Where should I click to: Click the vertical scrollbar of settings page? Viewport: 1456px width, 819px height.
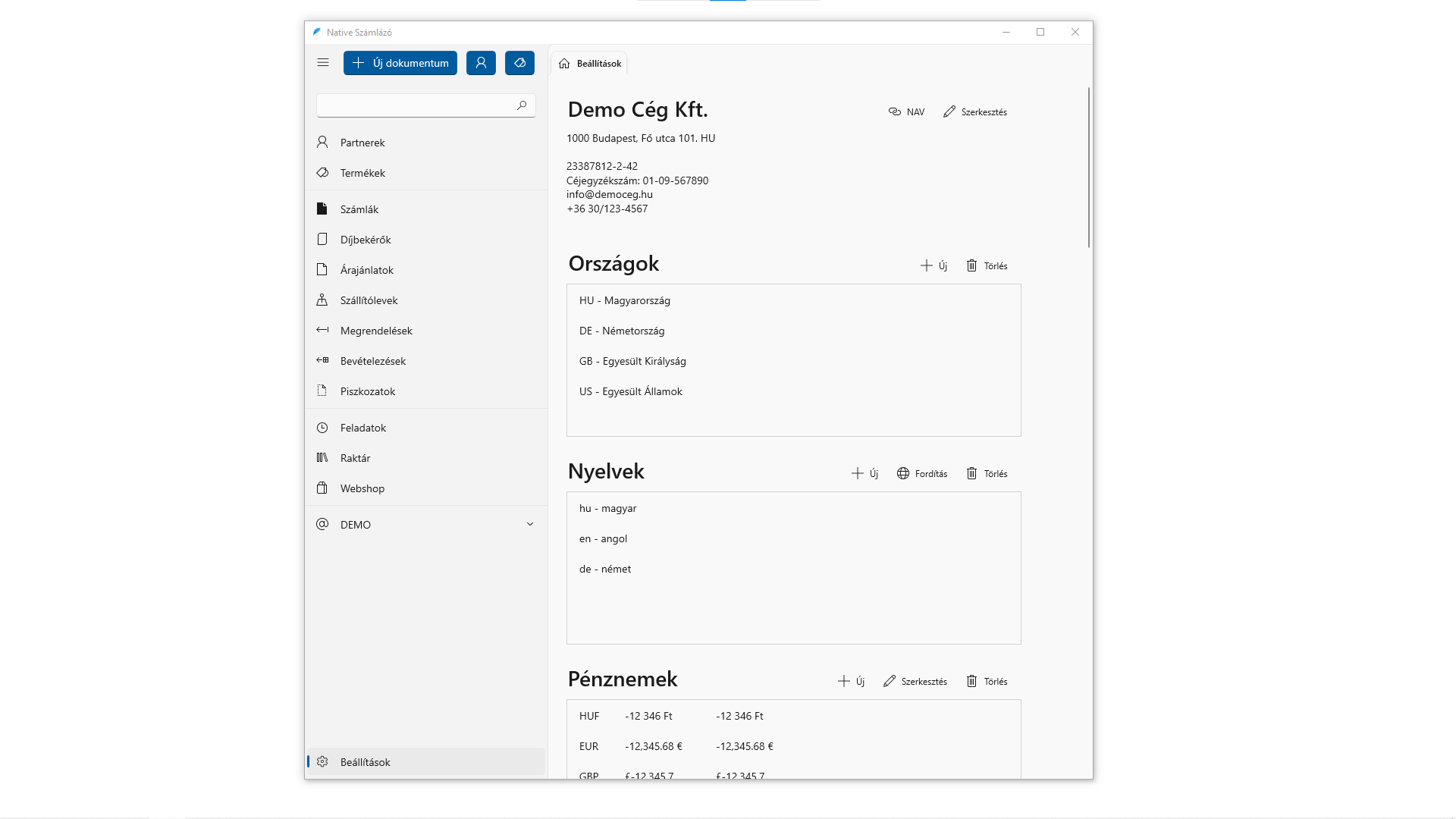pos(1089,167)
